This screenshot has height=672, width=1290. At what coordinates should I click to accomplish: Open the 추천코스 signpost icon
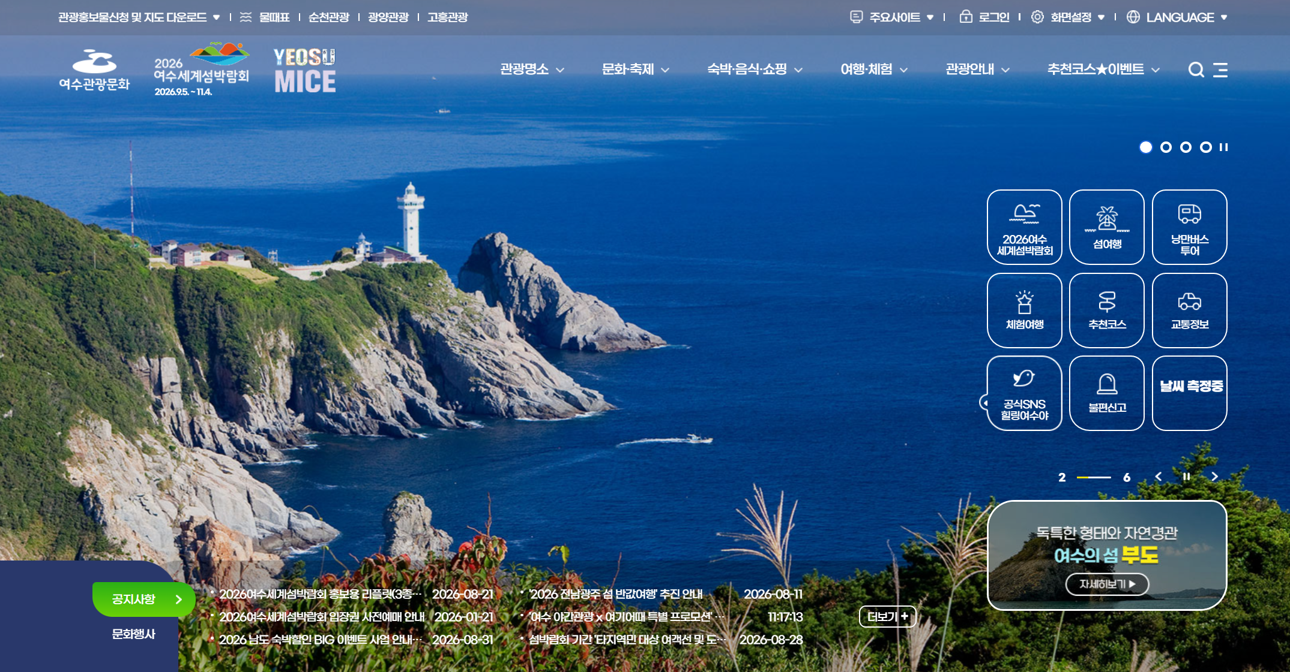1107,310
